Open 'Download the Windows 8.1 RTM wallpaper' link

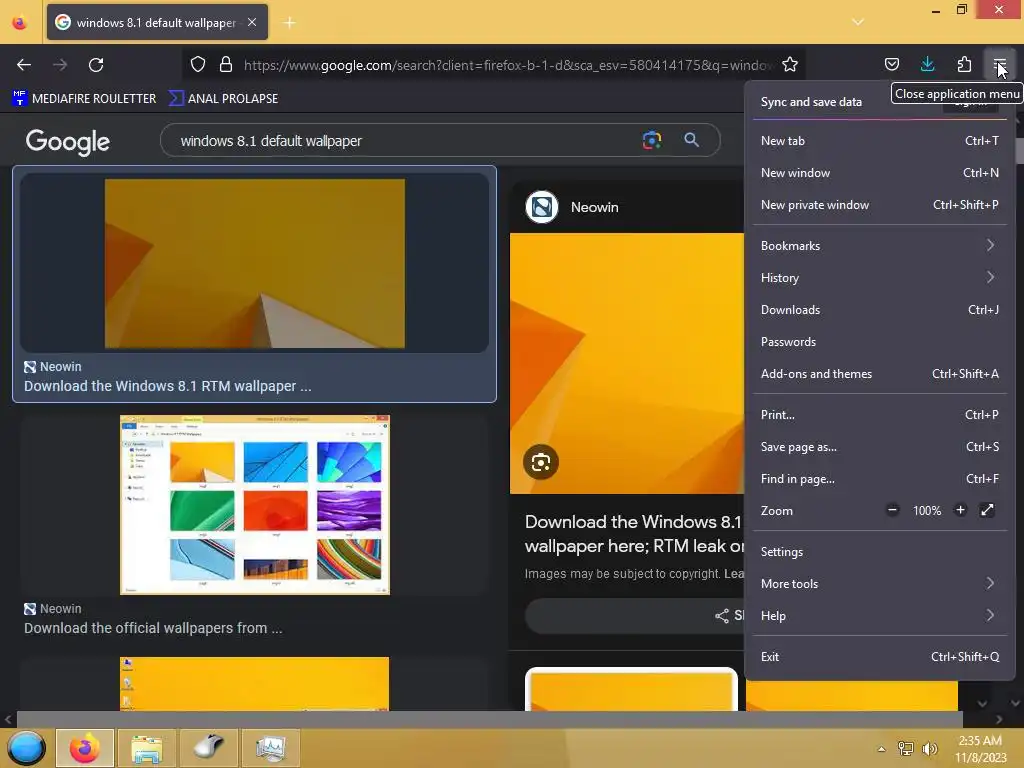(x=168, y=386)
